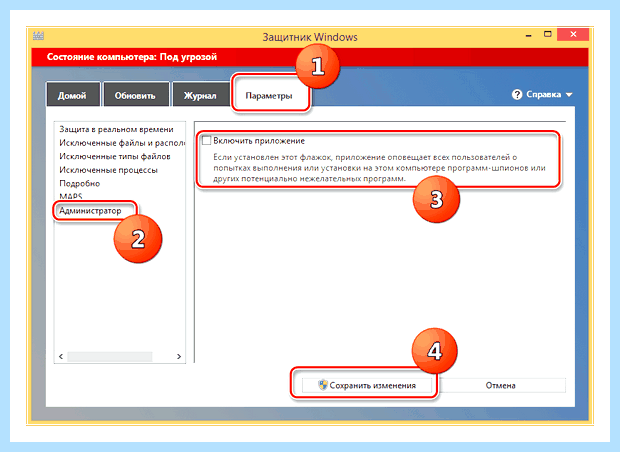Click the help question mark icon
Screen dimensions: 620x452
[517, 95]
